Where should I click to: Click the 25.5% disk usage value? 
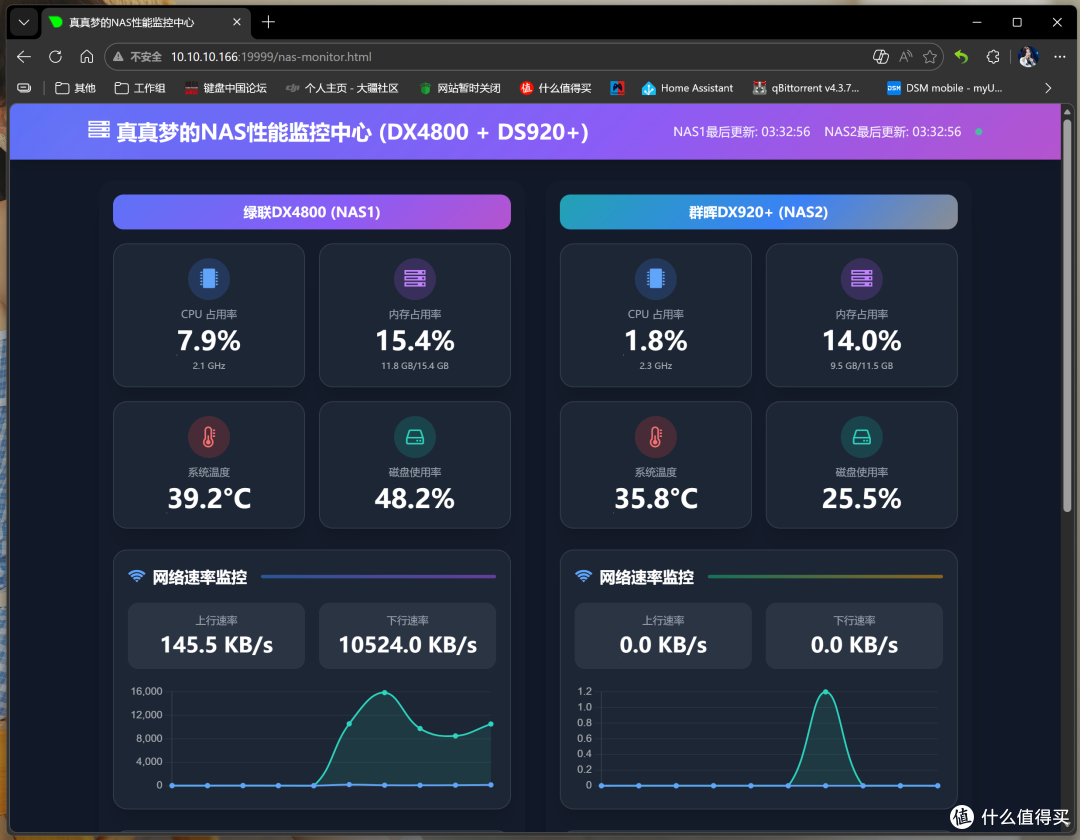pos(862,498)
